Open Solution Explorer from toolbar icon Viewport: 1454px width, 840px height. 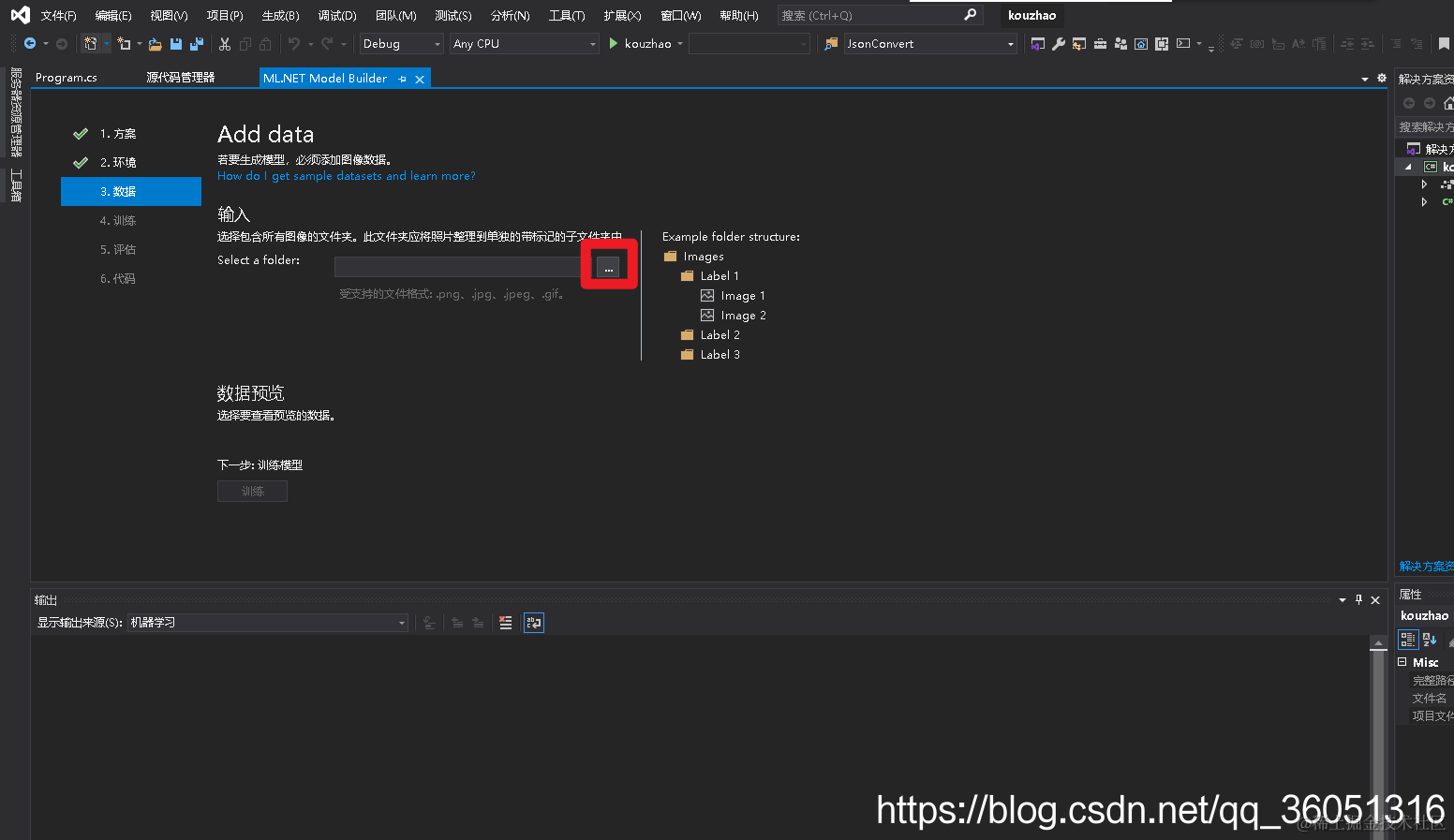(x=1038, y=43)
